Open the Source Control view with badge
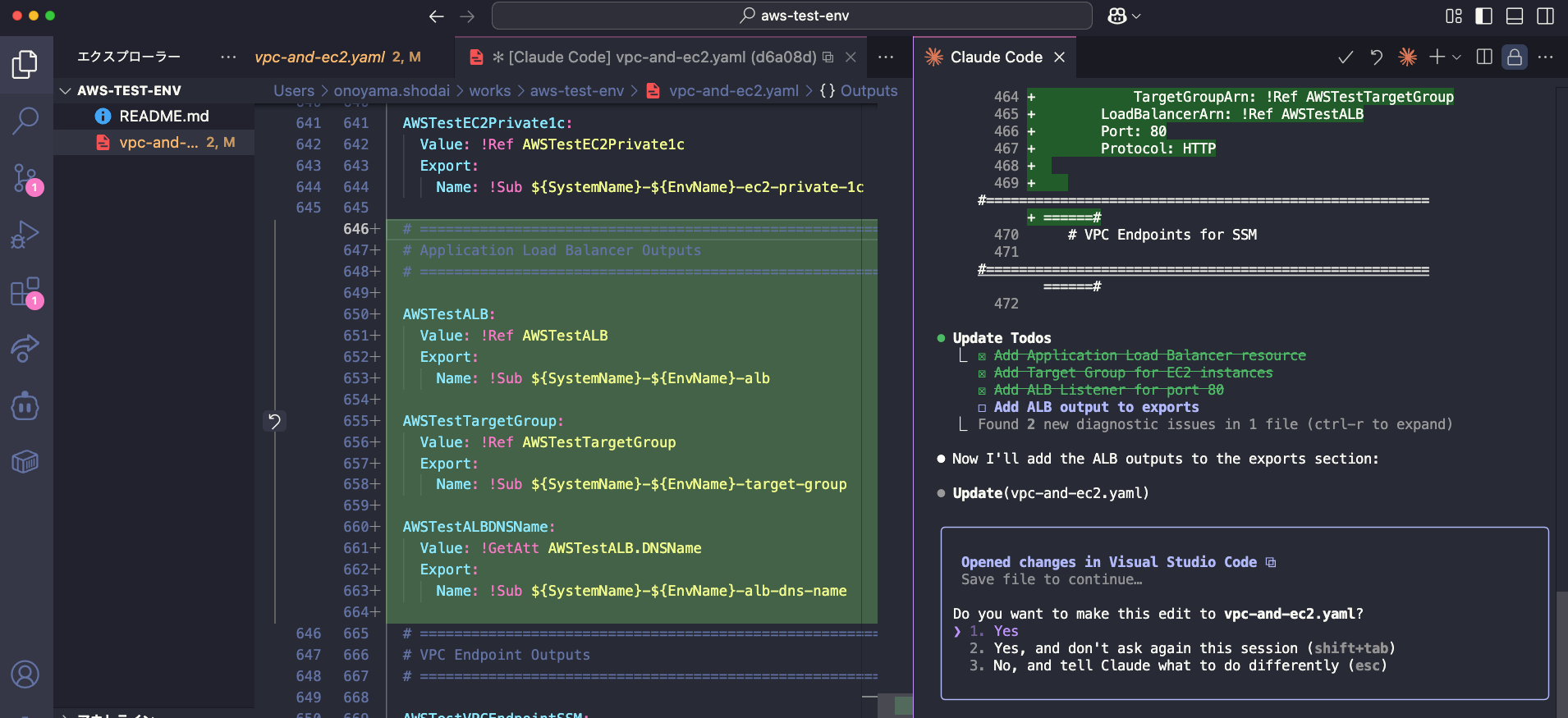 click(x=25, y=178)
